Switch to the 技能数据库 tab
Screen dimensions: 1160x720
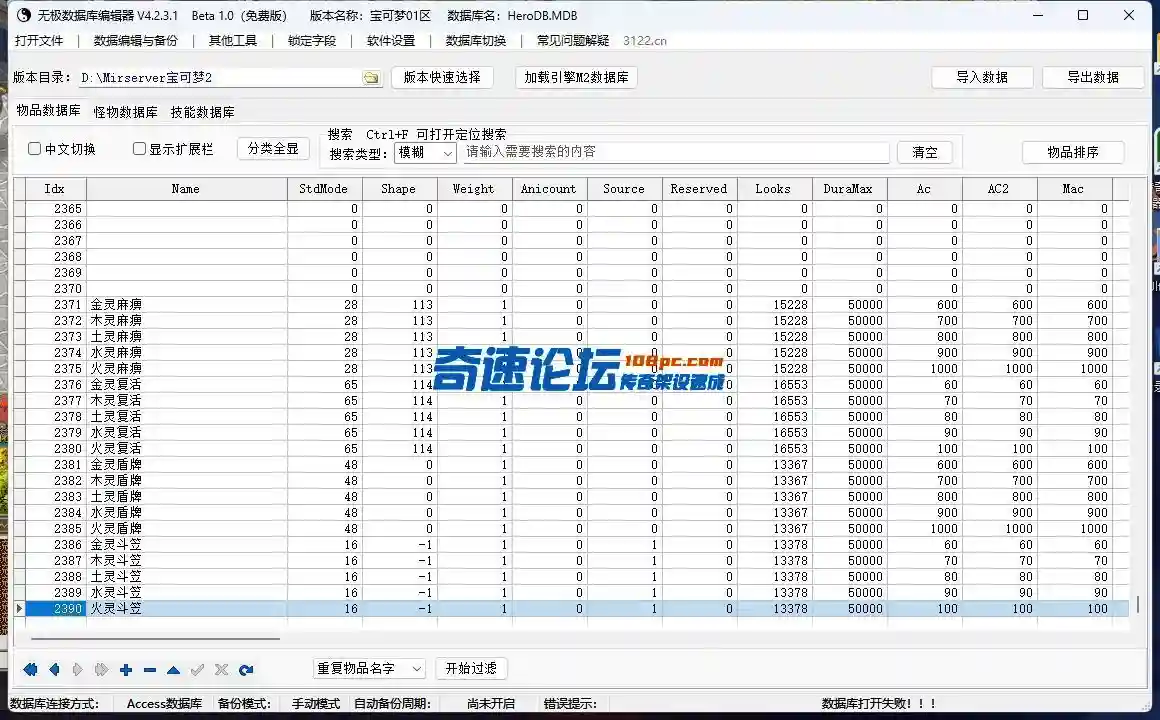point(203,112)
